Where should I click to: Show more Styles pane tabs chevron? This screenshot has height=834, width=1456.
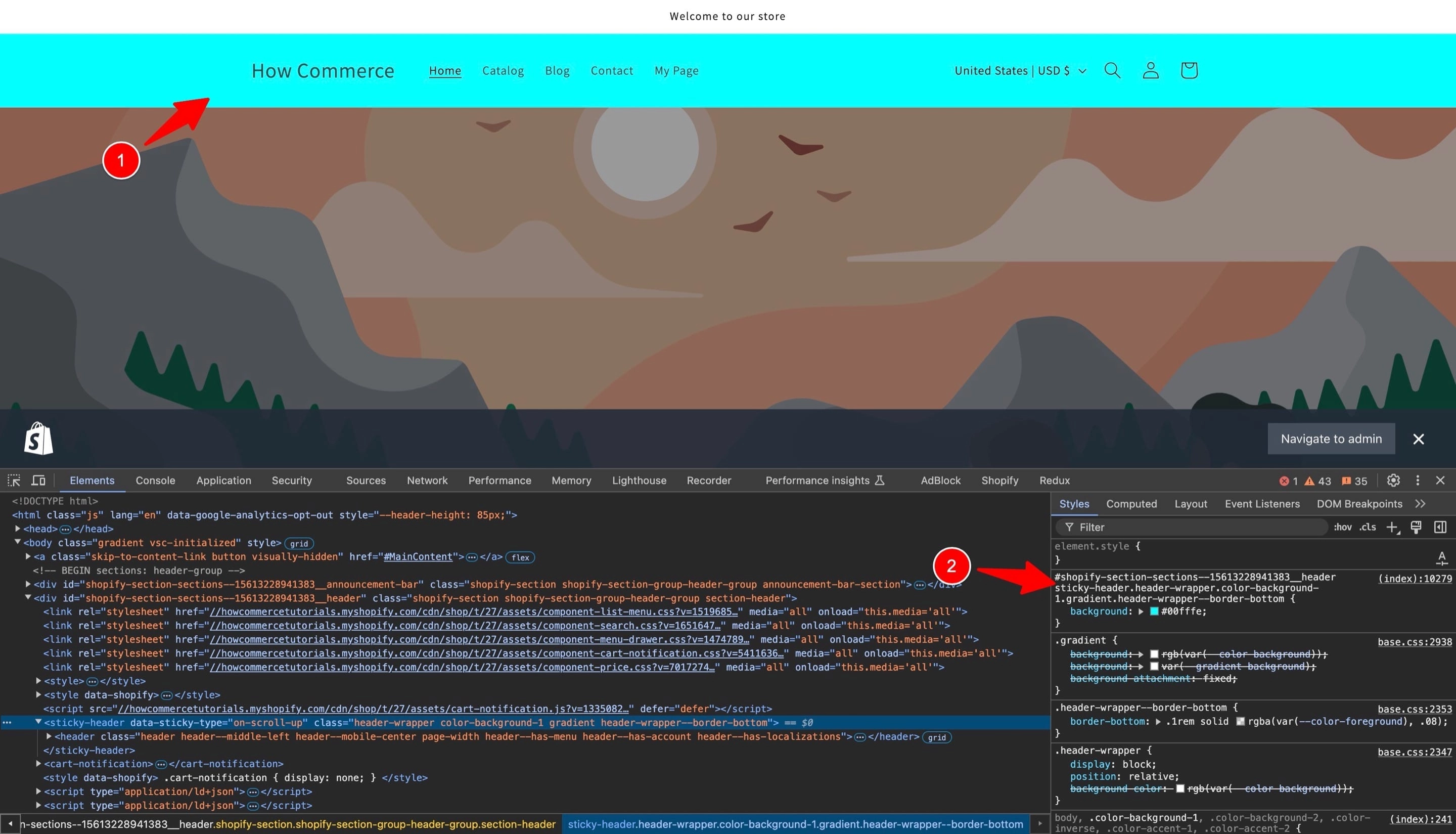click(x=1420, y=504)
